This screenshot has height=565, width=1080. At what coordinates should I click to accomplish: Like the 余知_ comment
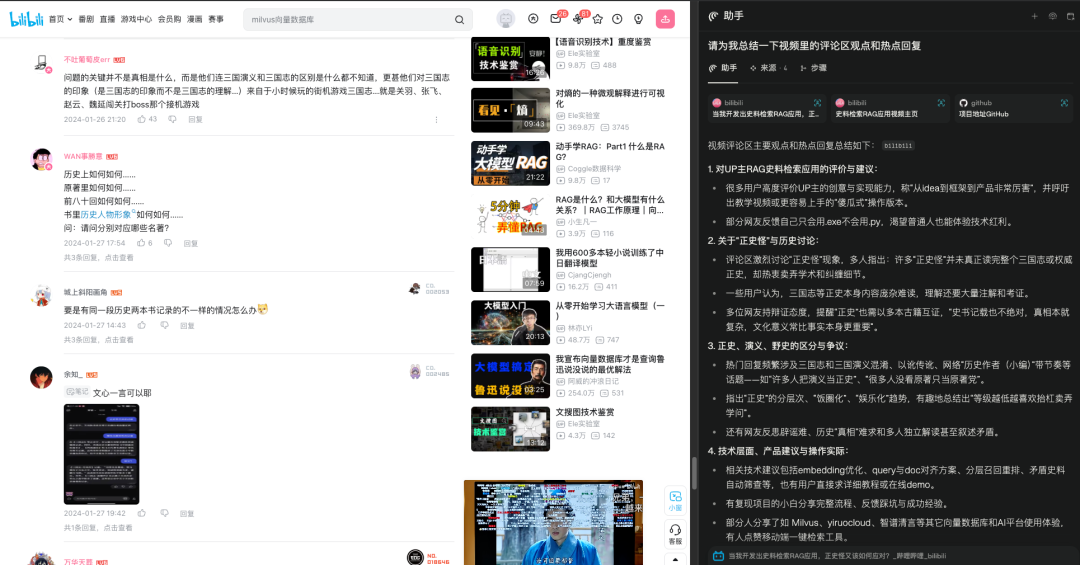pos(142,513)
